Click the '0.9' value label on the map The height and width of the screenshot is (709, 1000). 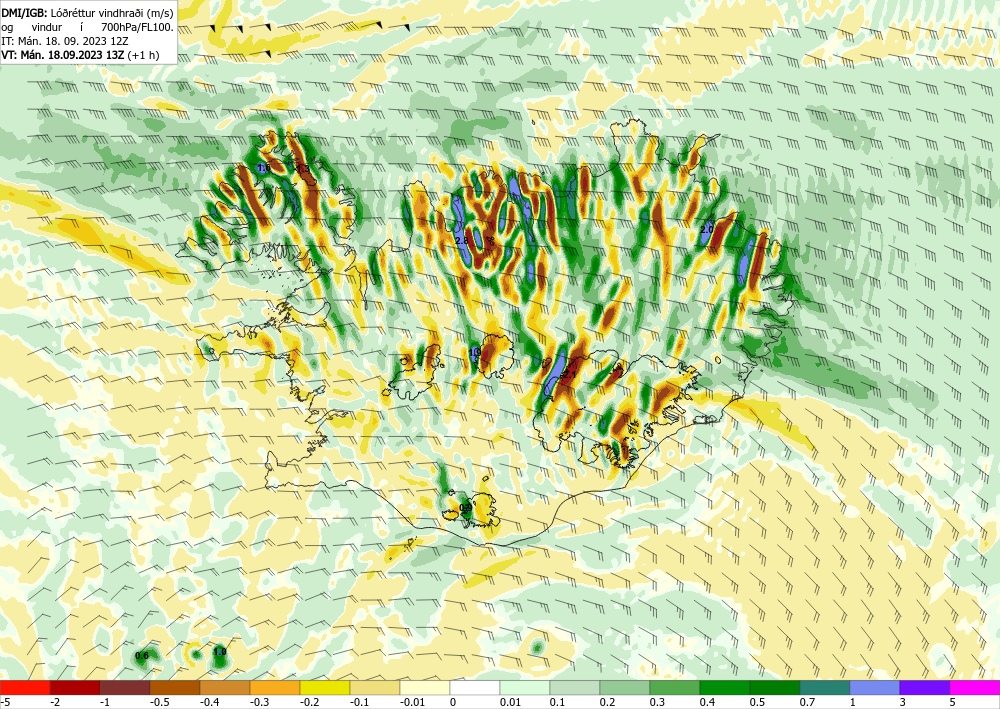pos(466,508)
